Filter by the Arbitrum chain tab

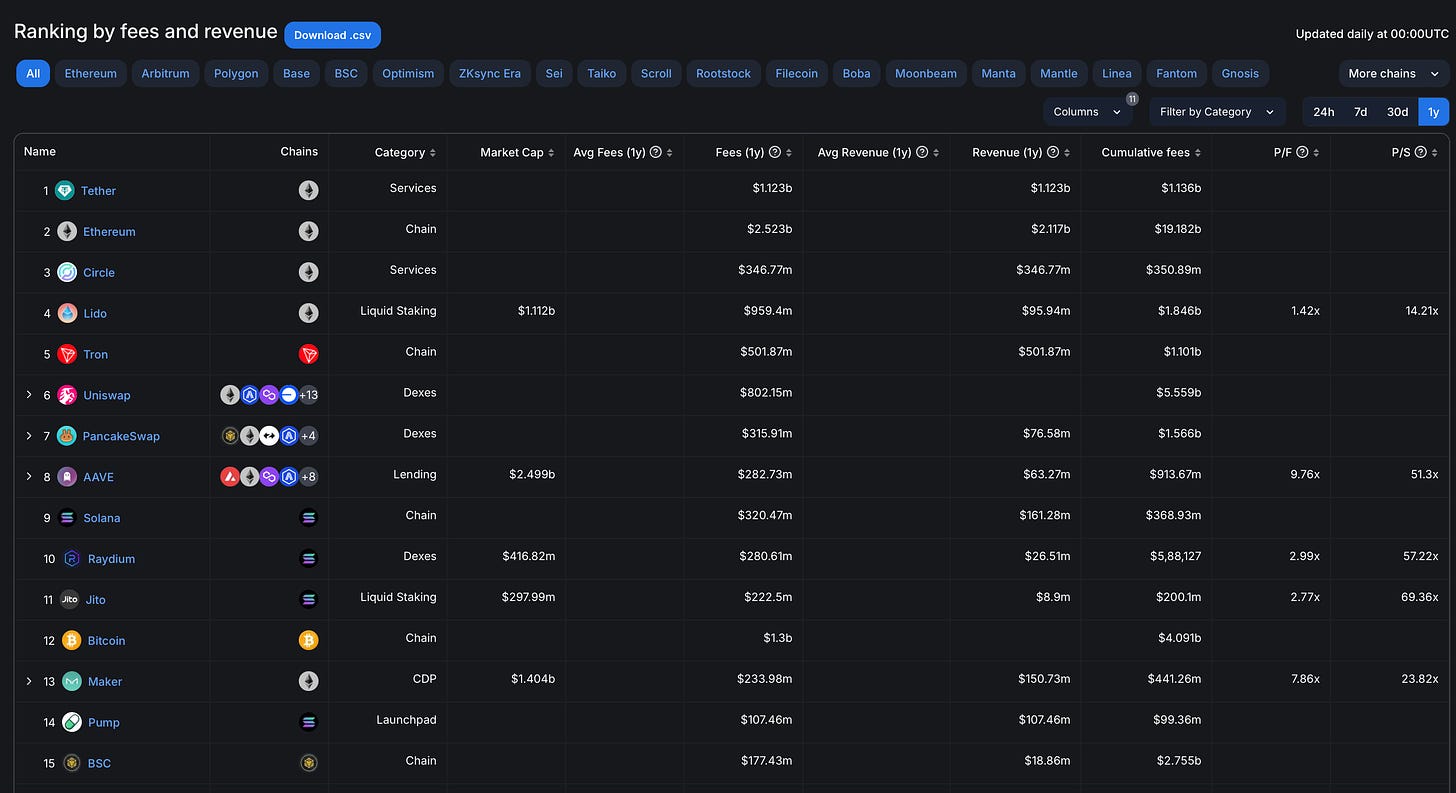click(x=165, y=74)
